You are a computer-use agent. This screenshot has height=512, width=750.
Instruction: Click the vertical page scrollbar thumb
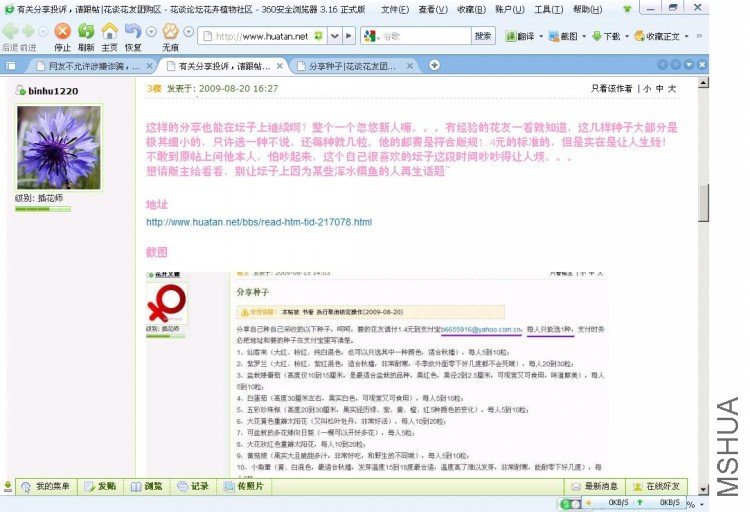click(x=703, y=202)
